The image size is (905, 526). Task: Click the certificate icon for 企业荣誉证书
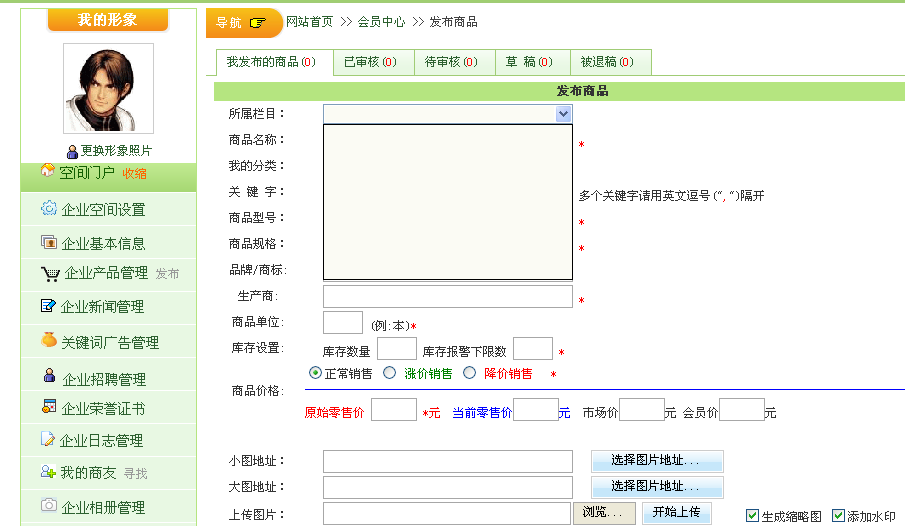tap(49, 406)
